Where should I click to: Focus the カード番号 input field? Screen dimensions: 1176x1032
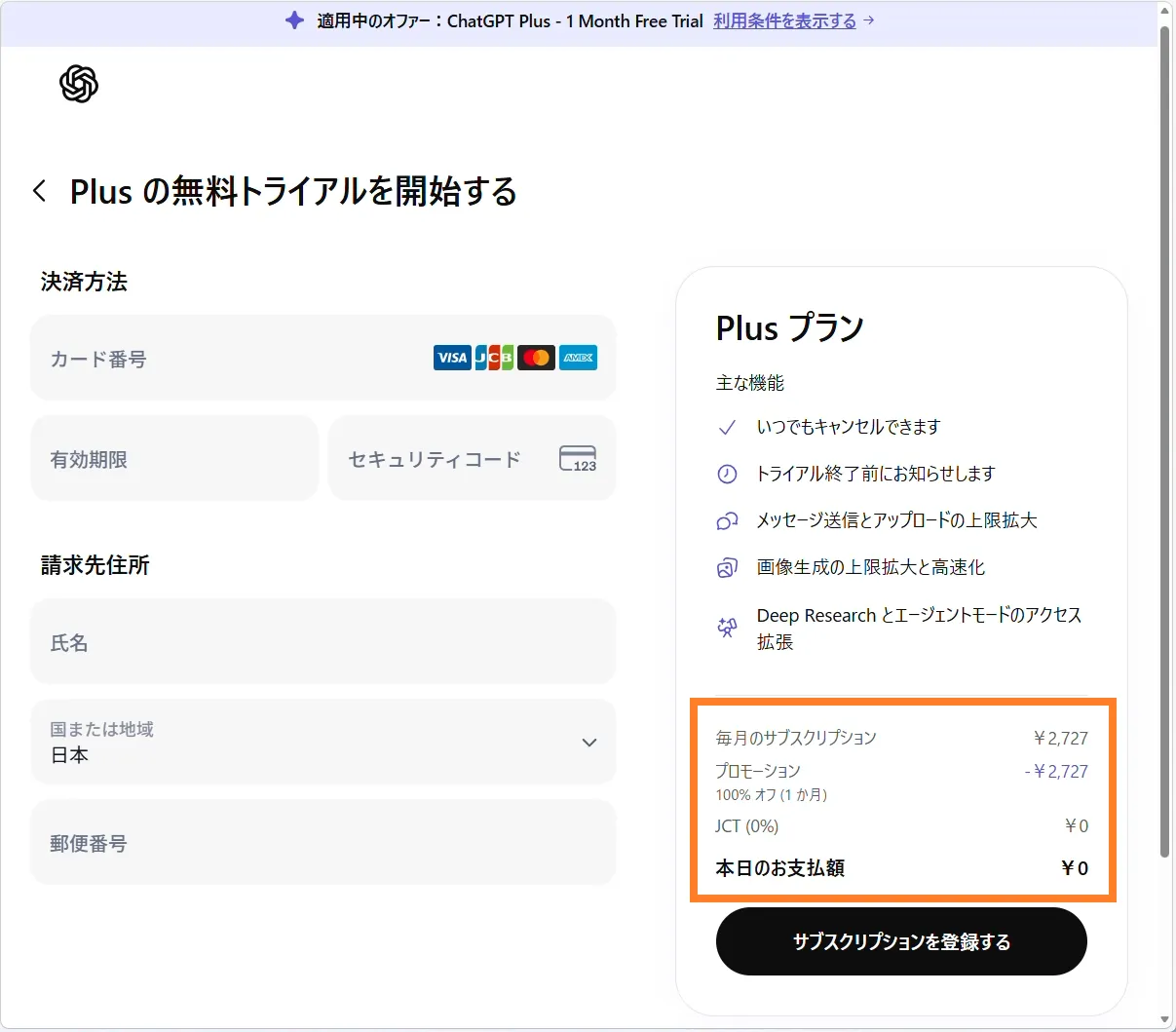point(234,359)
